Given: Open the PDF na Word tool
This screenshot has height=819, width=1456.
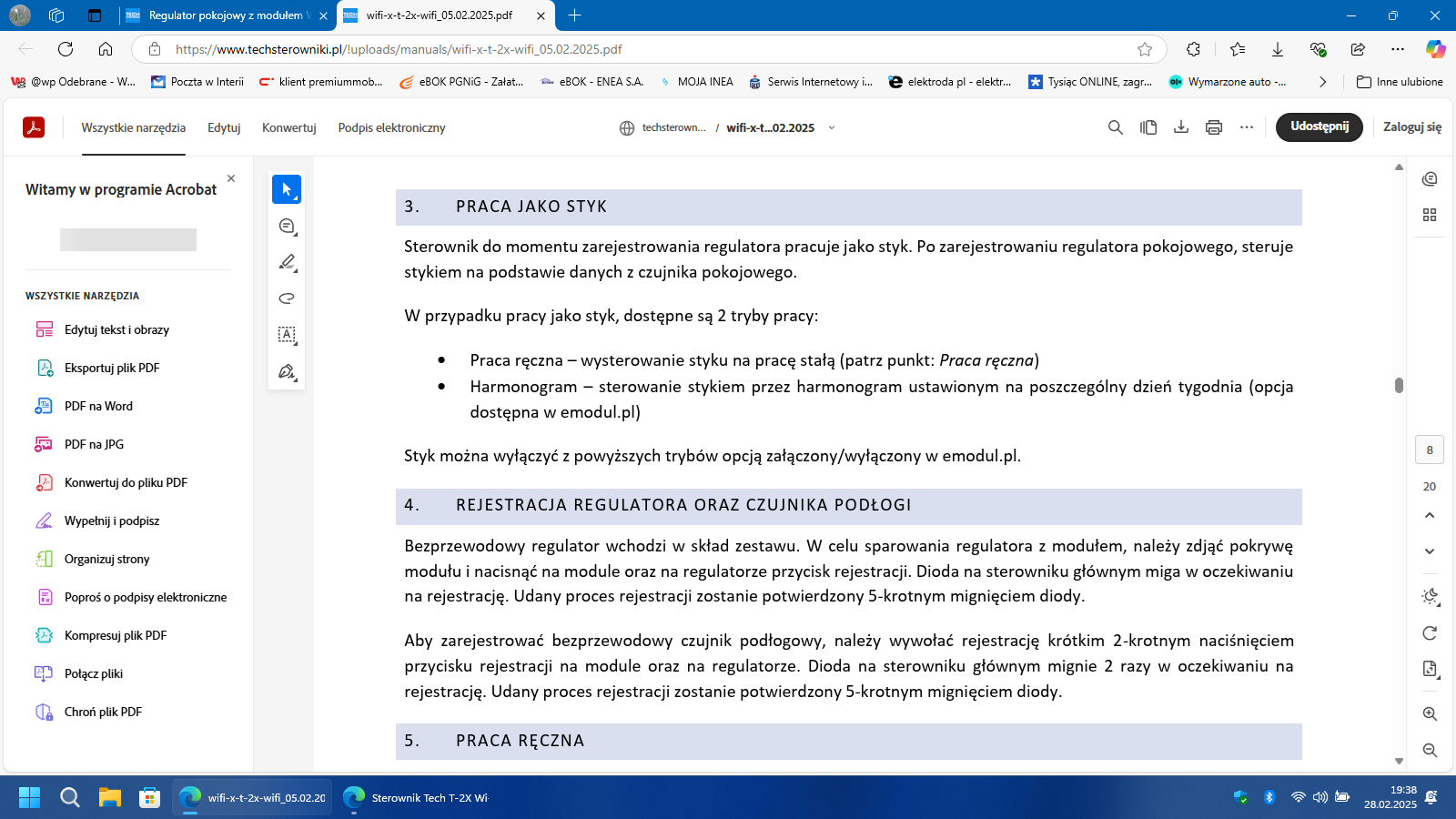Looking at the screenshot, I should click(98, 406).
